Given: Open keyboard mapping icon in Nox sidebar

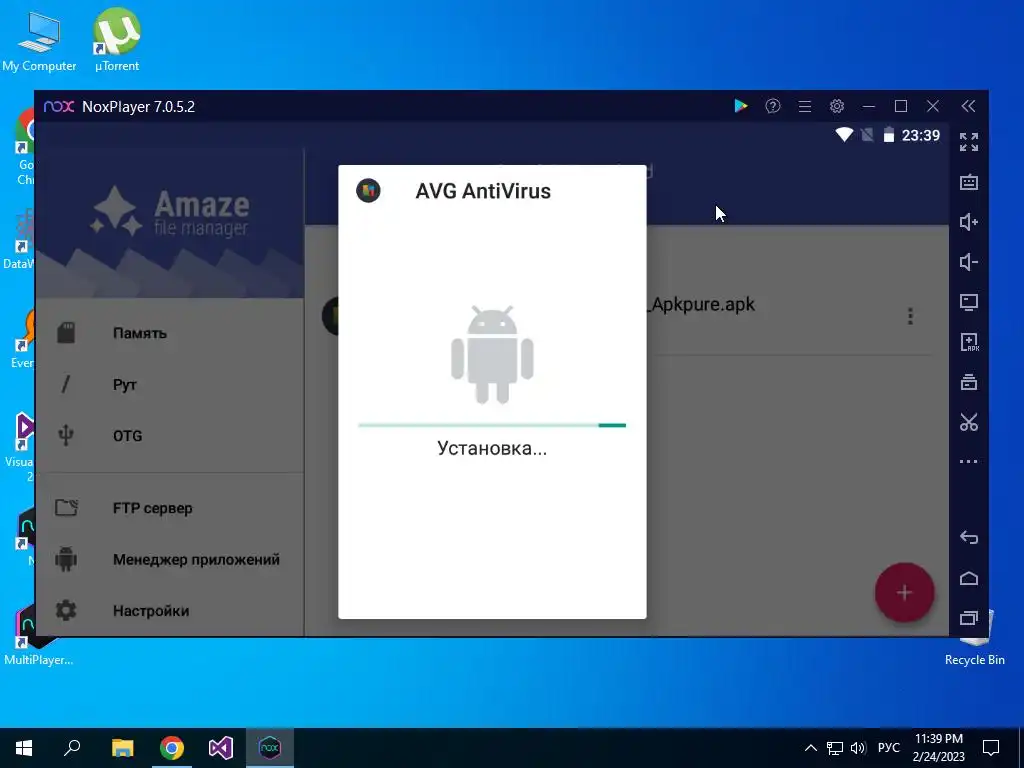Looking at the screenshot, I should pos(968,182).
